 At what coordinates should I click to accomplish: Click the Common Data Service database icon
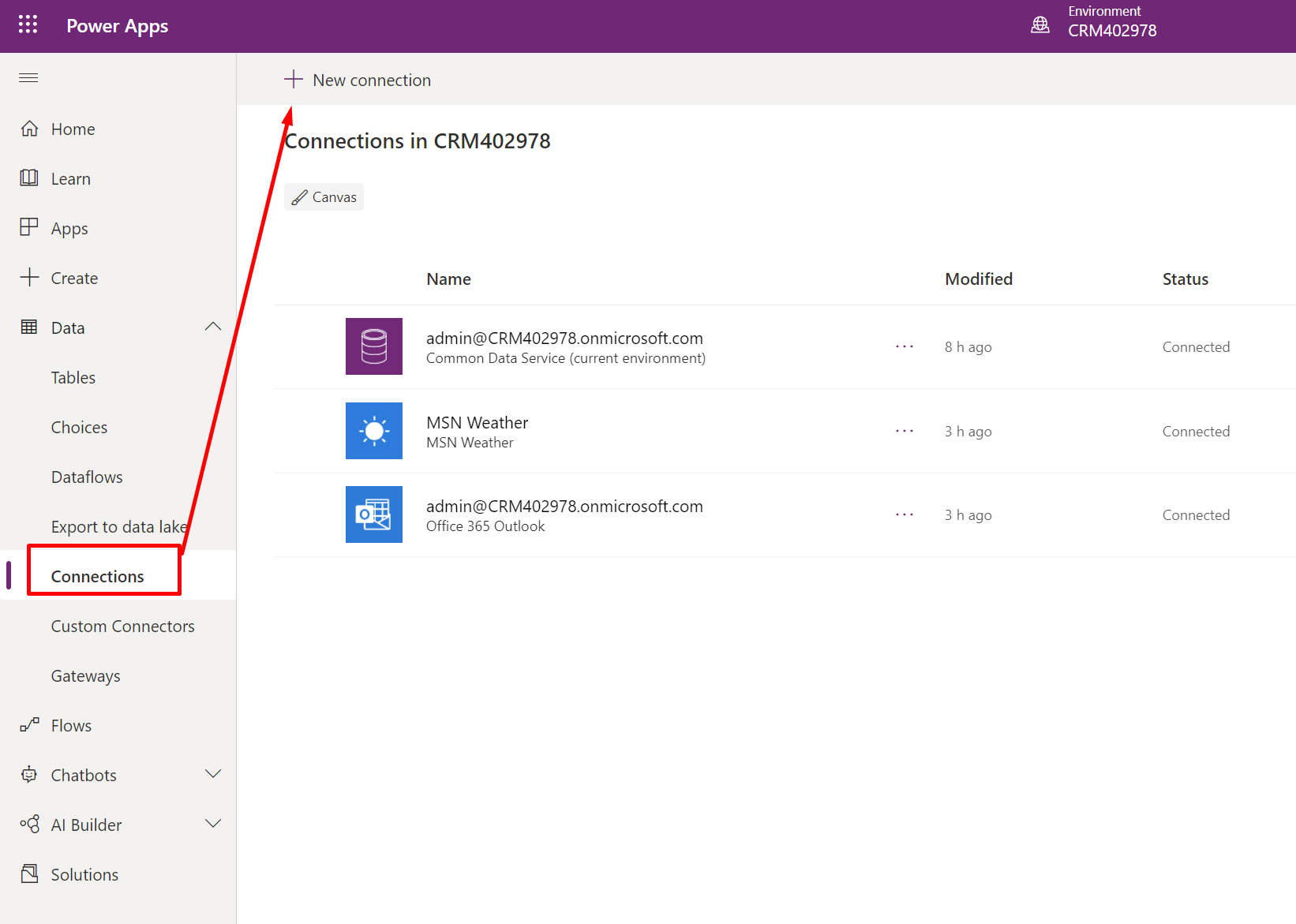374,346
